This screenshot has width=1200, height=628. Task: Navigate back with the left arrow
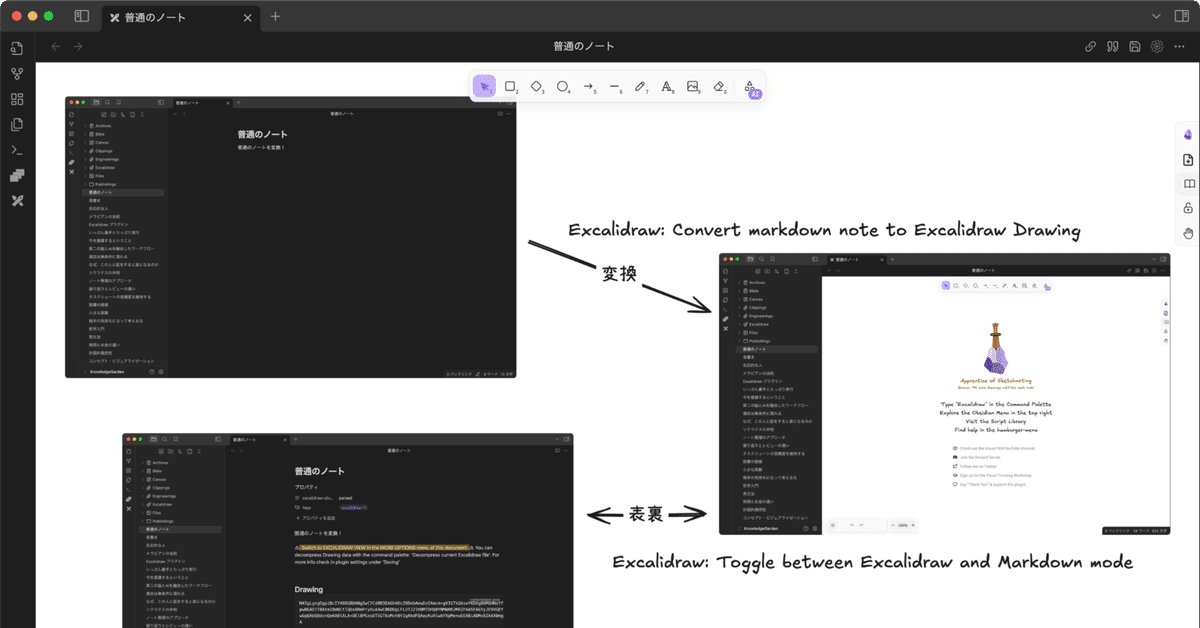coord(56,46)
